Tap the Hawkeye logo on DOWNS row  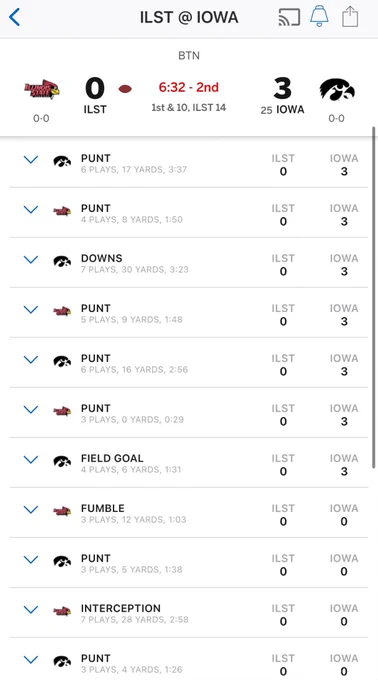[x=62, y=262]
